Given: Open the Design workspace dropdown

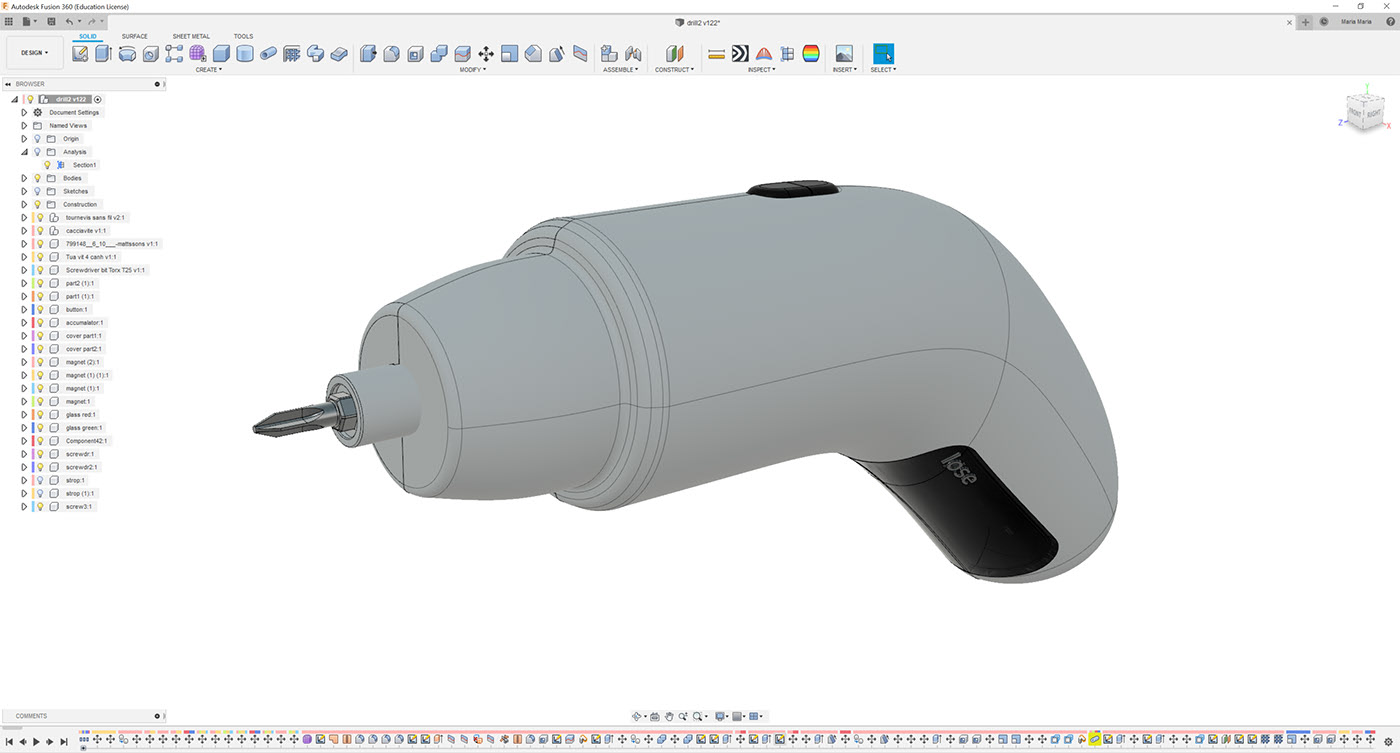Looking at the screenshot, I should (33, 52).
